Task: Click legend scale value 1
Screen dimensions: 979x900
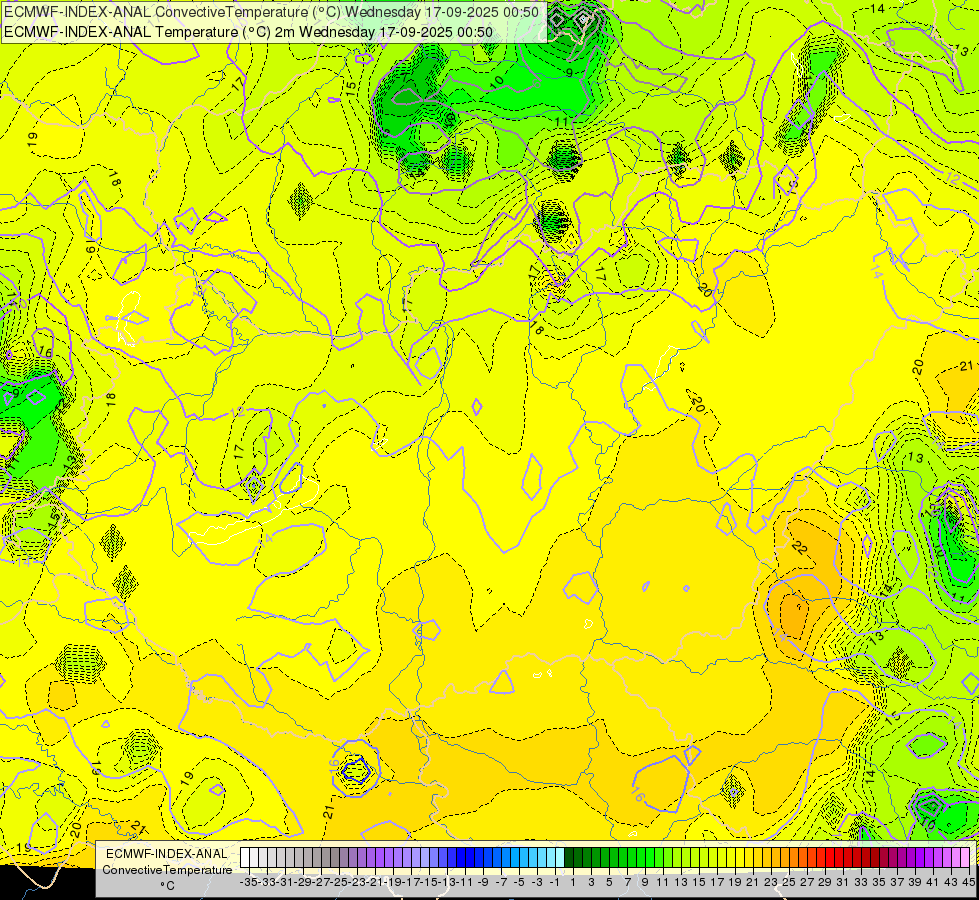Action: coord(573,883)
